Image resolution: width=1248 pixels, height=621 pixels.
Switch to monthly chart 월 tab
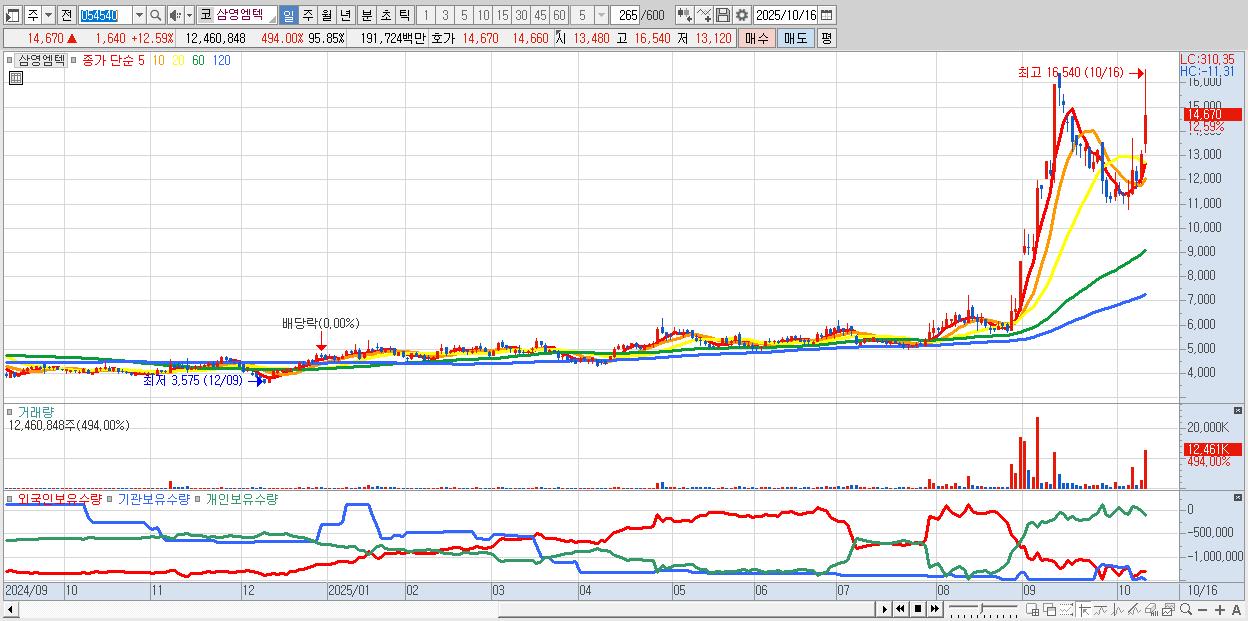(x=326, y=15)
